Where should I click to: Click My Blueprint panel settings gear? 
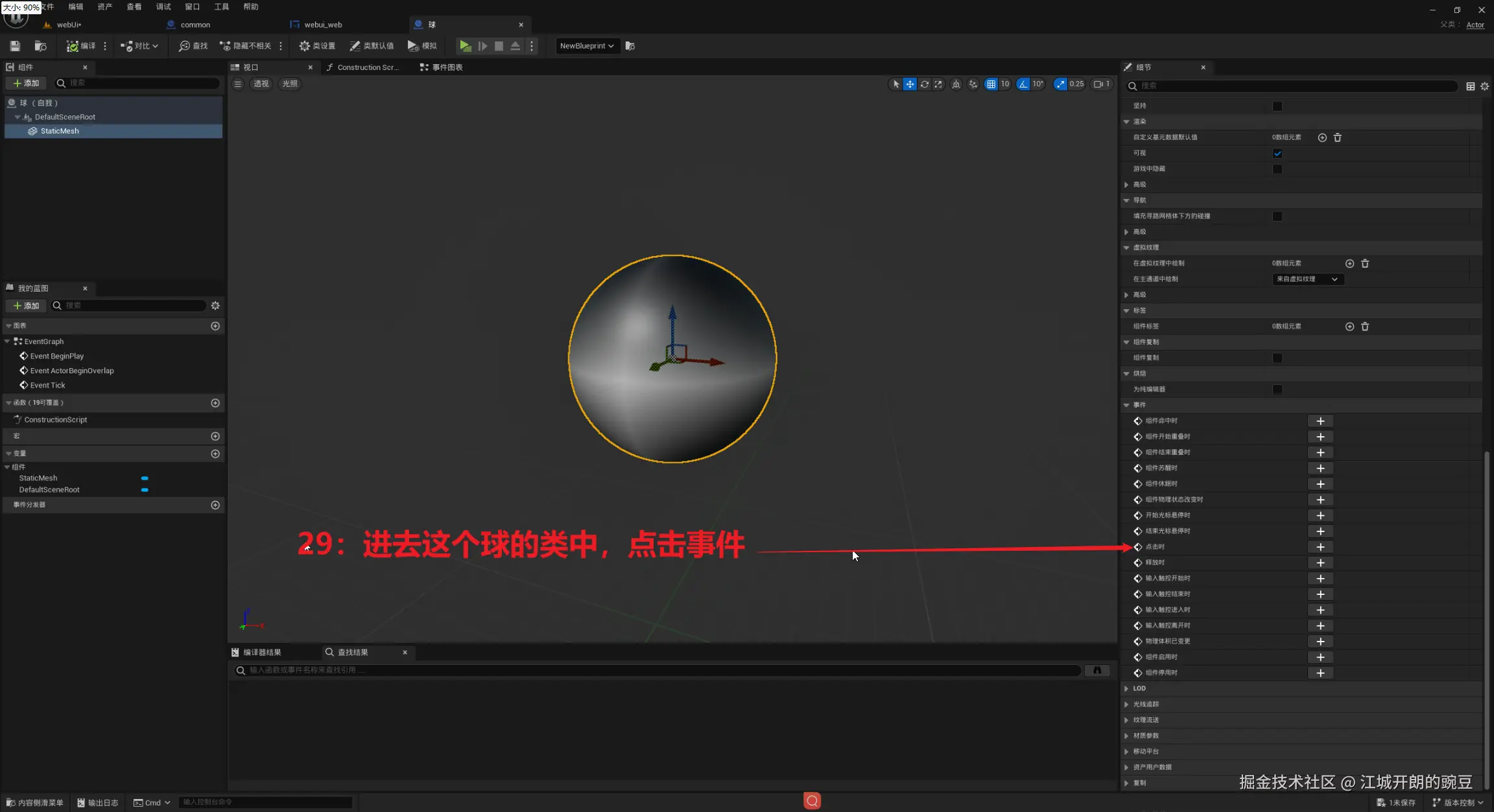point(215,306)
